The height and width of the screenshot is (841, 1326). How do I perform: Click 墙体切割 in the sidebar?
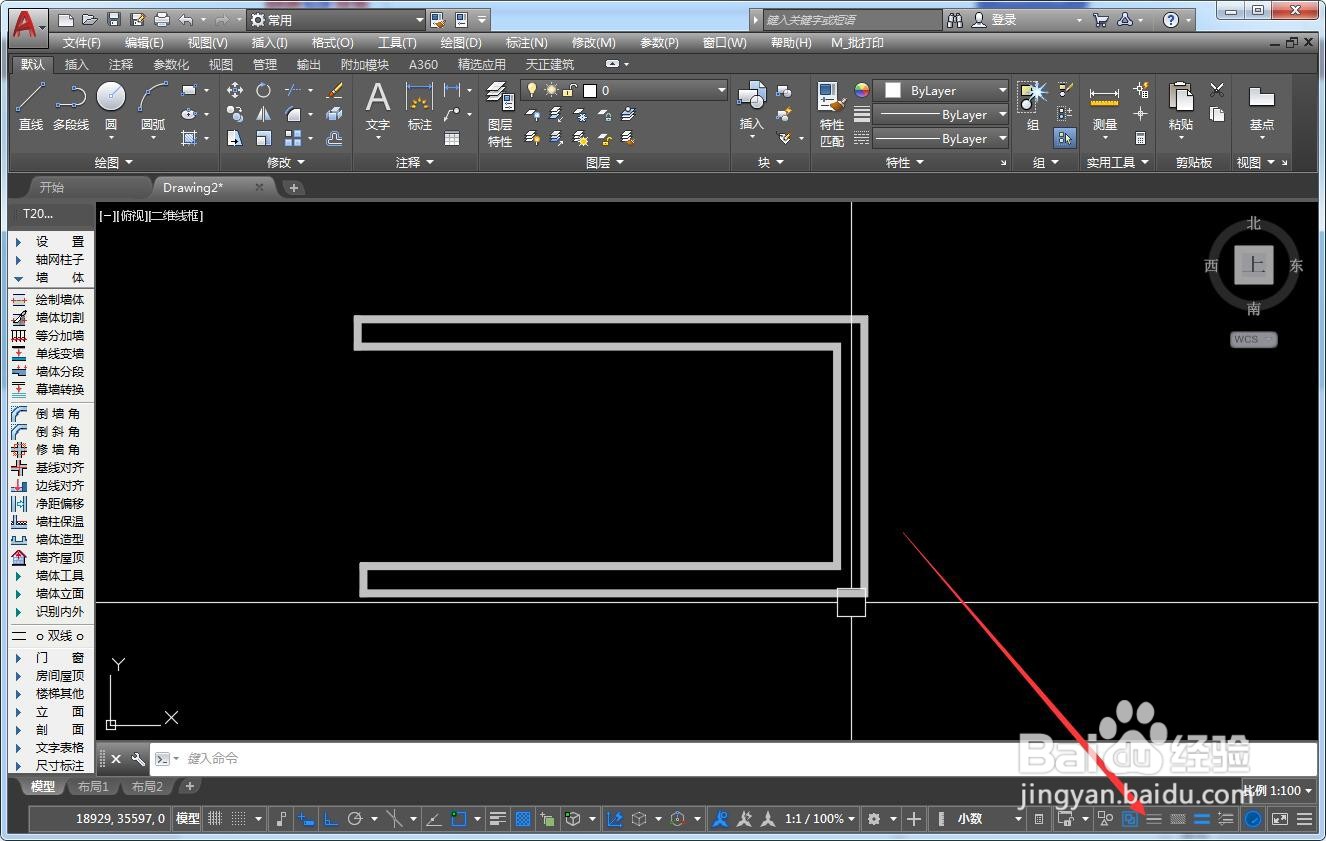(x=48, y=317)
